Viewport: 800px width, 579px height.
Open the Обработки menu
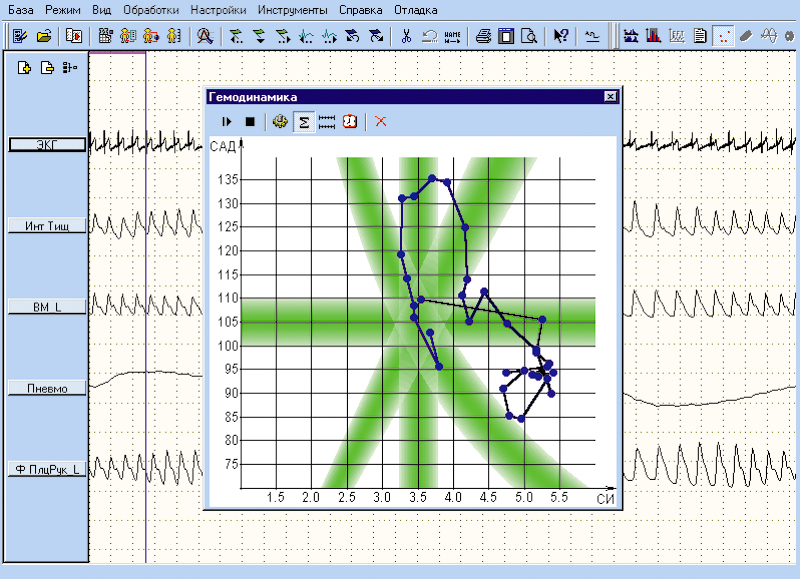pos(152,9)
